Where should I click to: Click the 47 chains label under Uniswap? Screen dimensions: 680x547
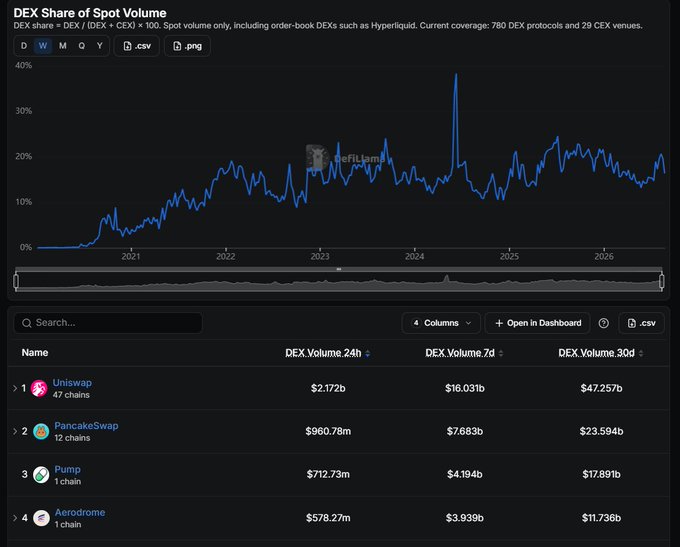click(71, 395)
